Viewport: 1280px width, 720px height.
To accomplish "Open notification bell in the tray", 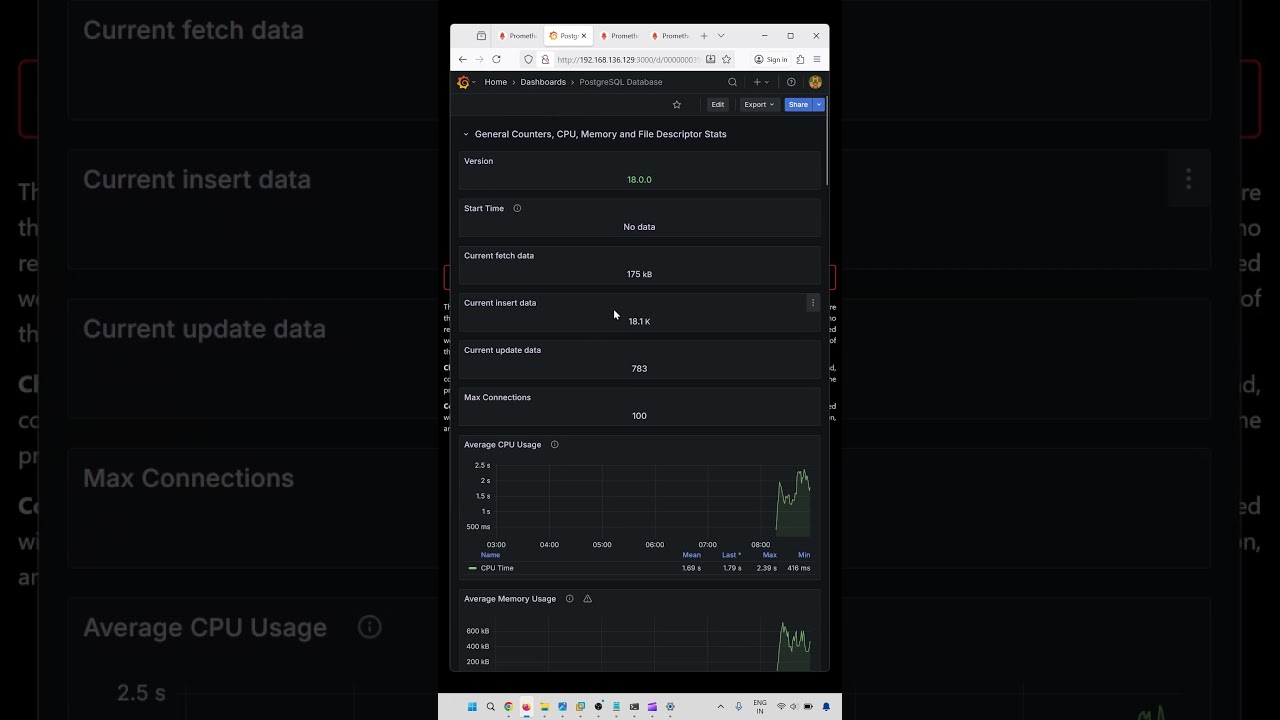I will click(x=826, y=707).
